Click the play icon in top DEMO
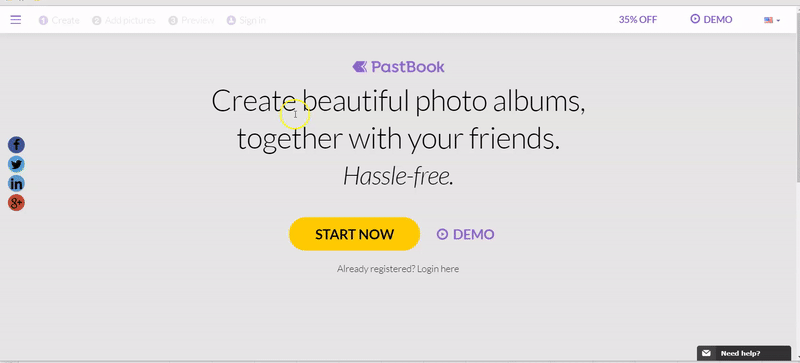The image size is (800, 363). click(x=695, y=19)
